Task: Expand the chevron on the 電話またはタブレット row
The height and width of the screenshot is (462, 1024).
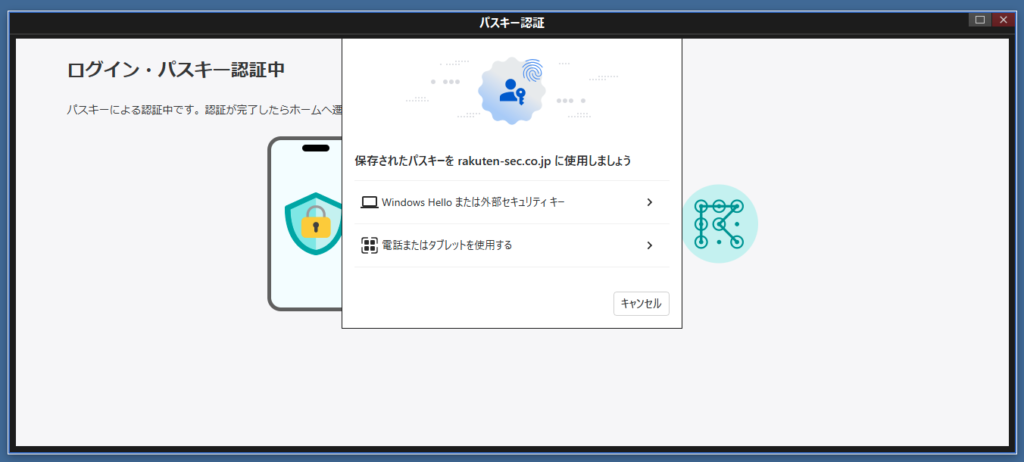Action: coord(649,246)
